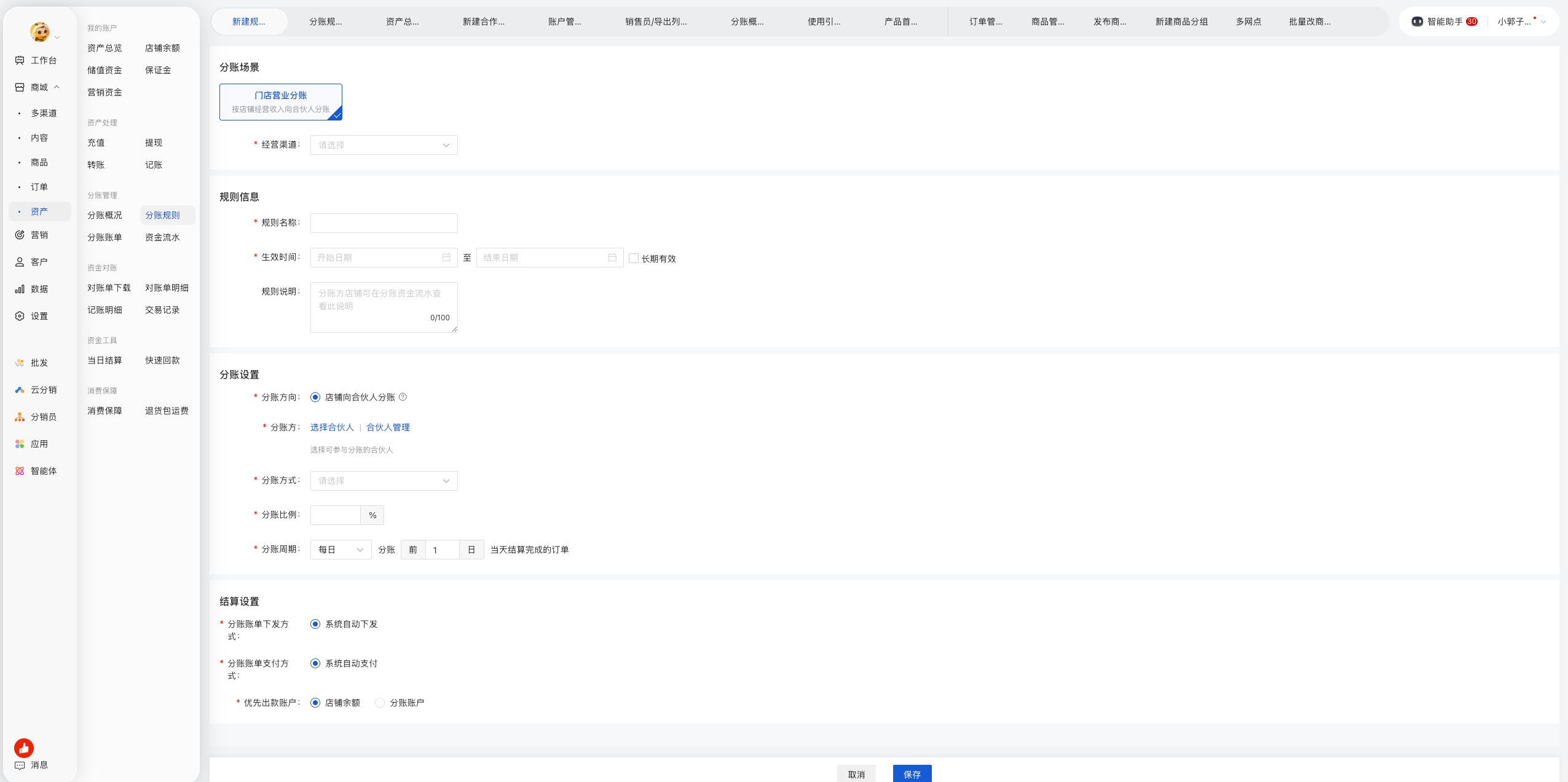The width and height of the screenshot is (1568, 782).
Task: Open the 客户 customer icon
Action: [x=20, y=262]
